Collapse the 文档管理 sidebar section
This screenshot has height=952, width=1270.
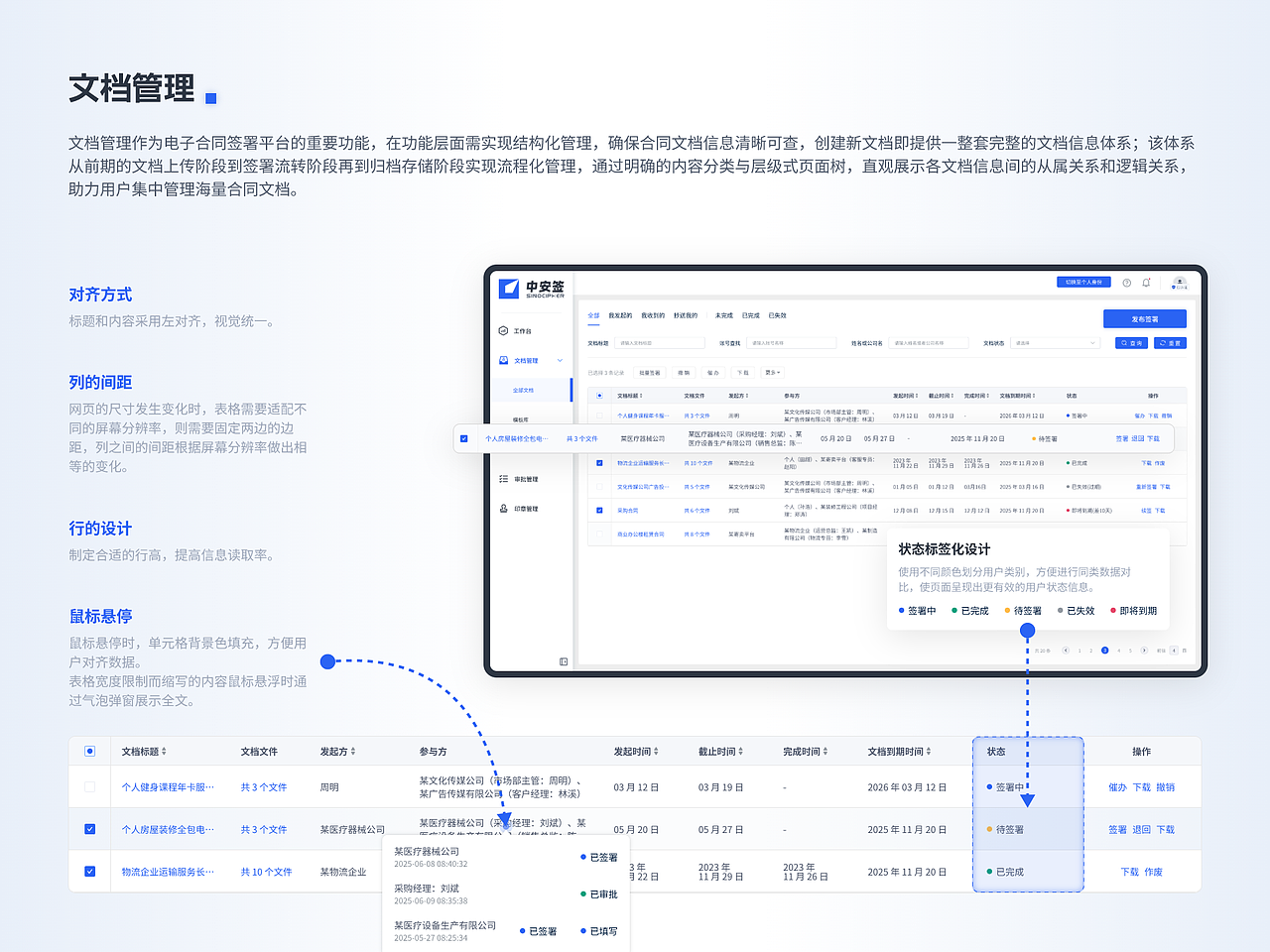(559, 360)
